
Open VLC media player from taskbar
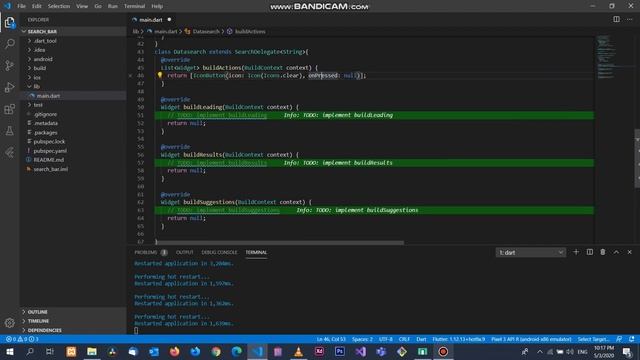[x=298, y=351]
